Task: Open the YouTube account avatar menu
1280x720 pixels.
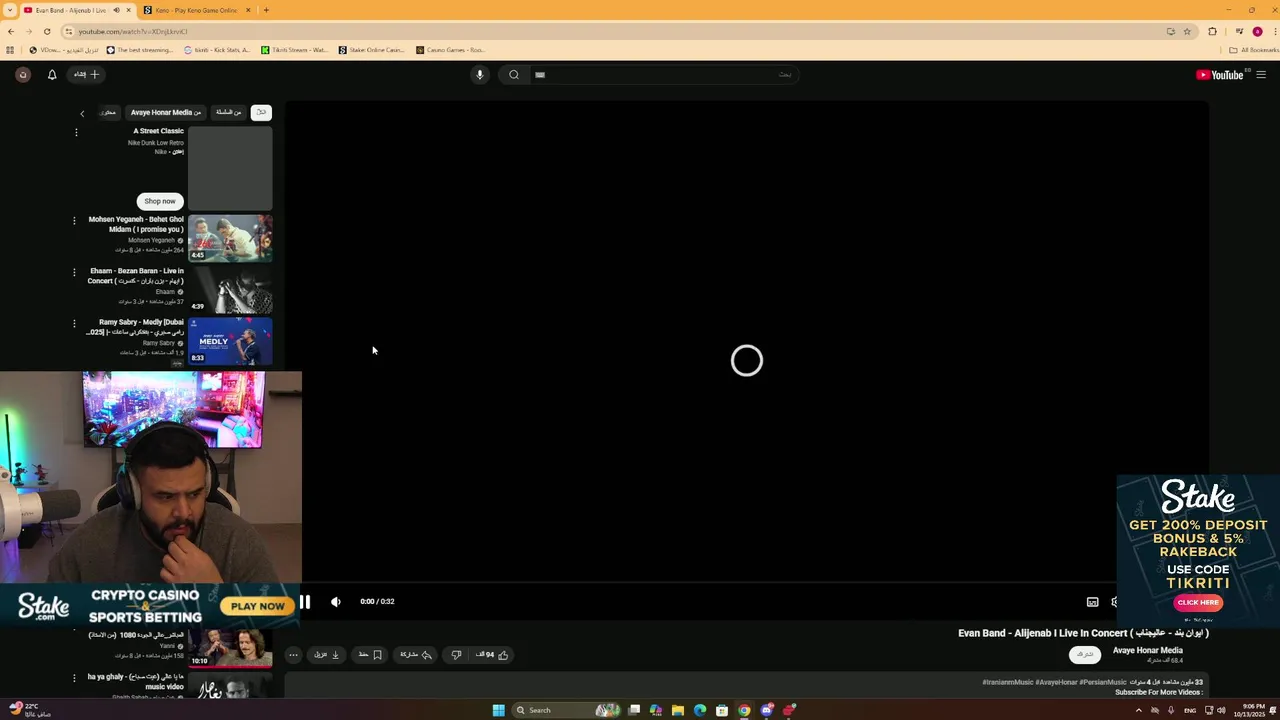Action: click(23, 74)
